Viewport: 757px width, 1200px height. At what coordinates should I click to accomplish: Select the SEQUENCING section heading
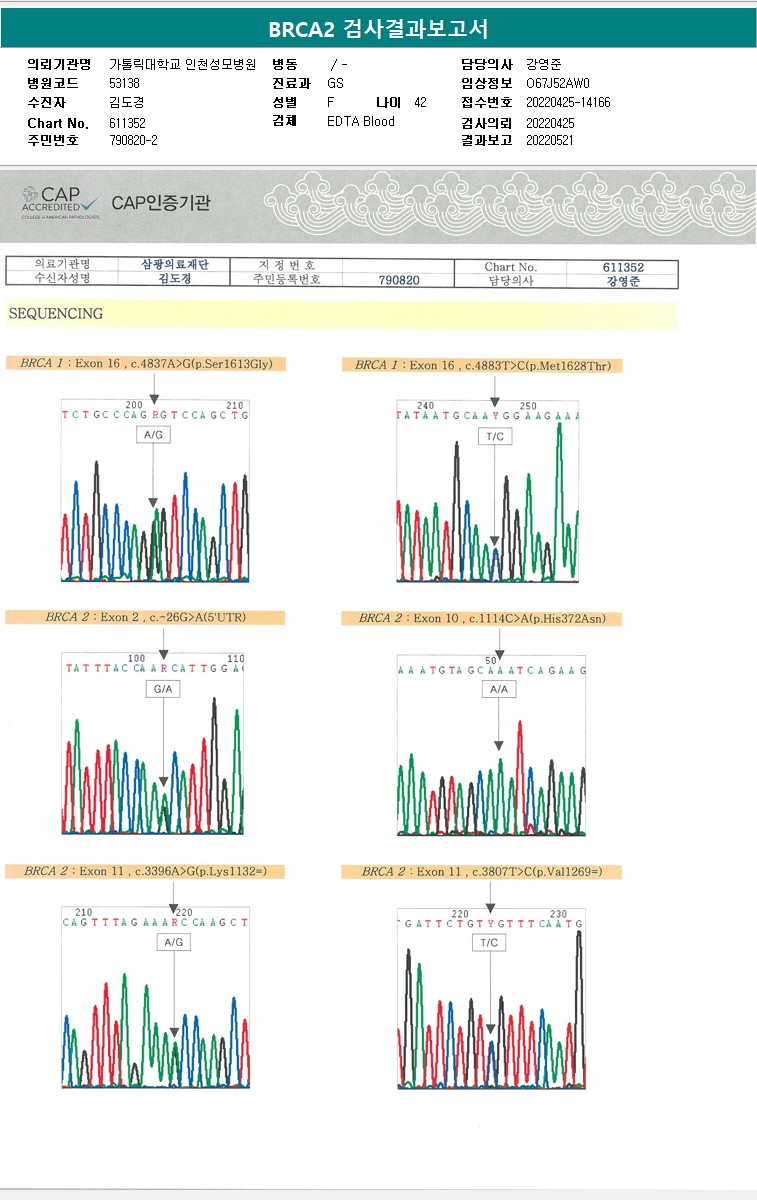[56, 314]
